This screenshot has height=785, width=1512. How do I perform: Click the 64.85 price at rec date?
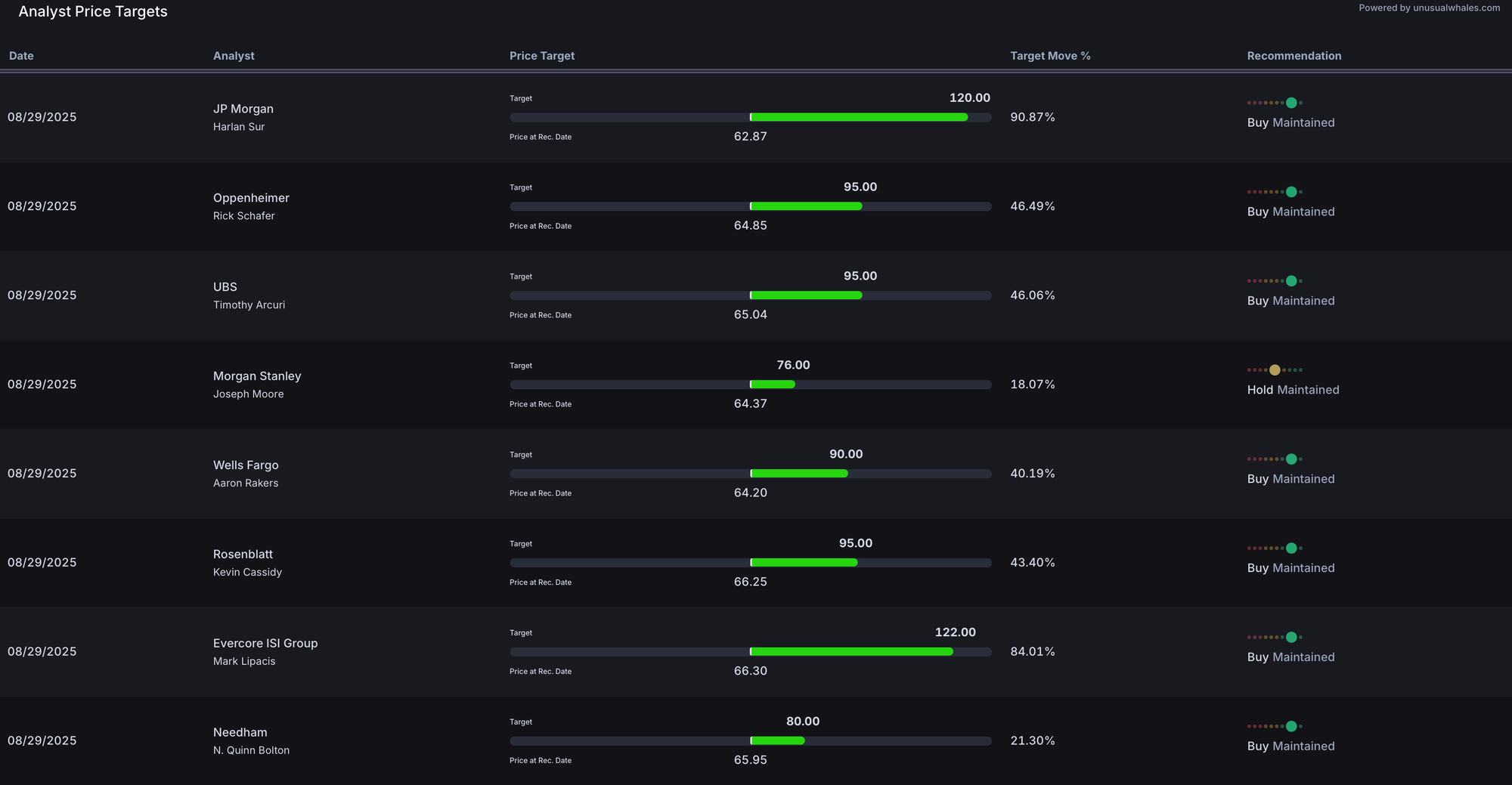(751, 226)
